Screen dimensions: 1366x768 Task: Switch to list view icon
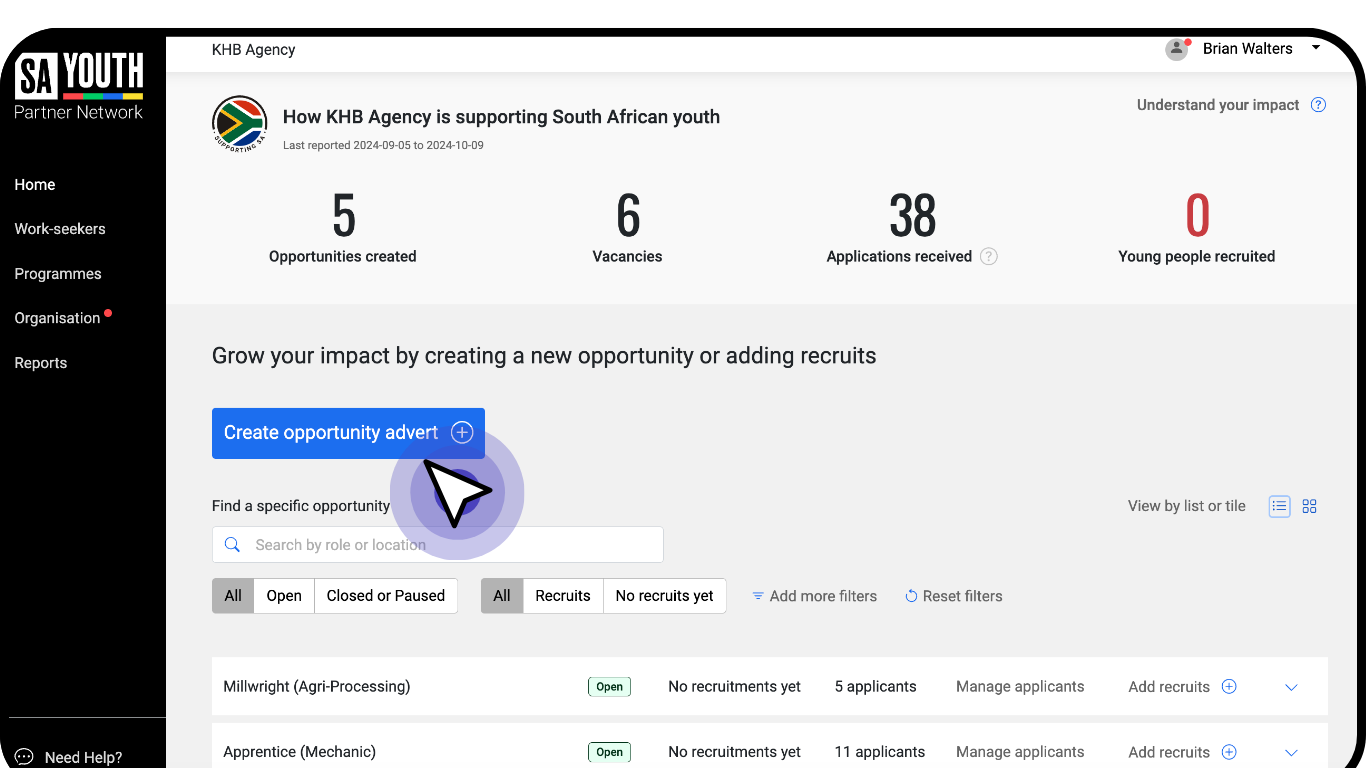tap(1280, 506)
